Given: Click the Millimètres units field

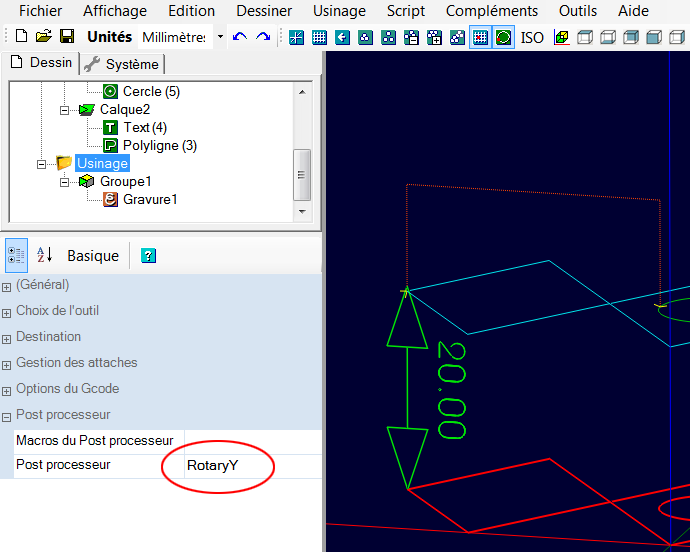Looking at the screenshot, I should [x=175, y=37].
